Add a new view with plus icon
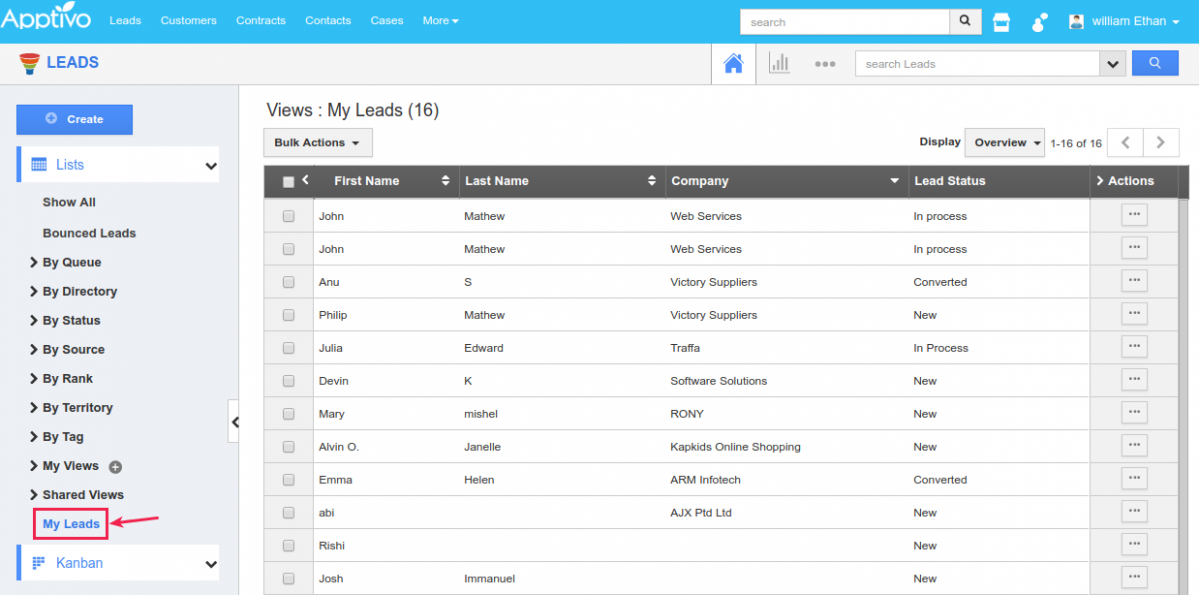 [x=115, y=467]
